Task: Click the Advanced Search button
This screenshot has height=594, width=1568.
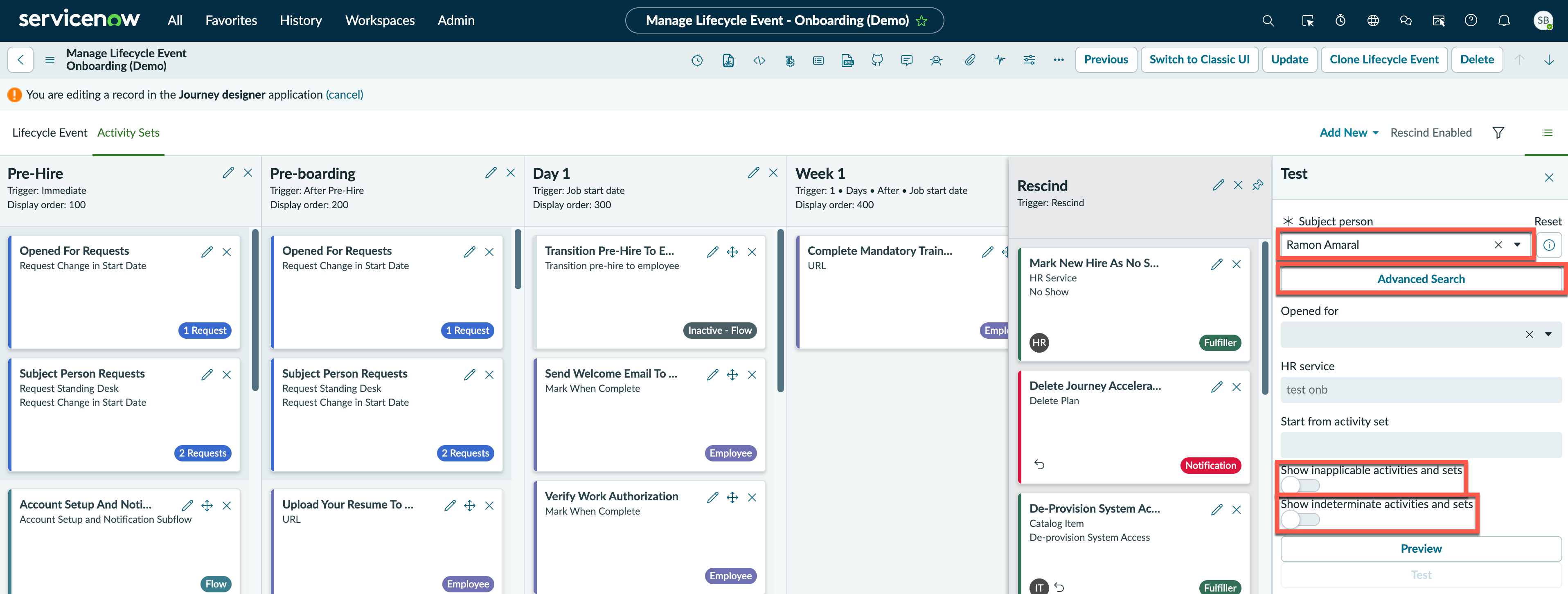Action: click(x=1421, y=279)
